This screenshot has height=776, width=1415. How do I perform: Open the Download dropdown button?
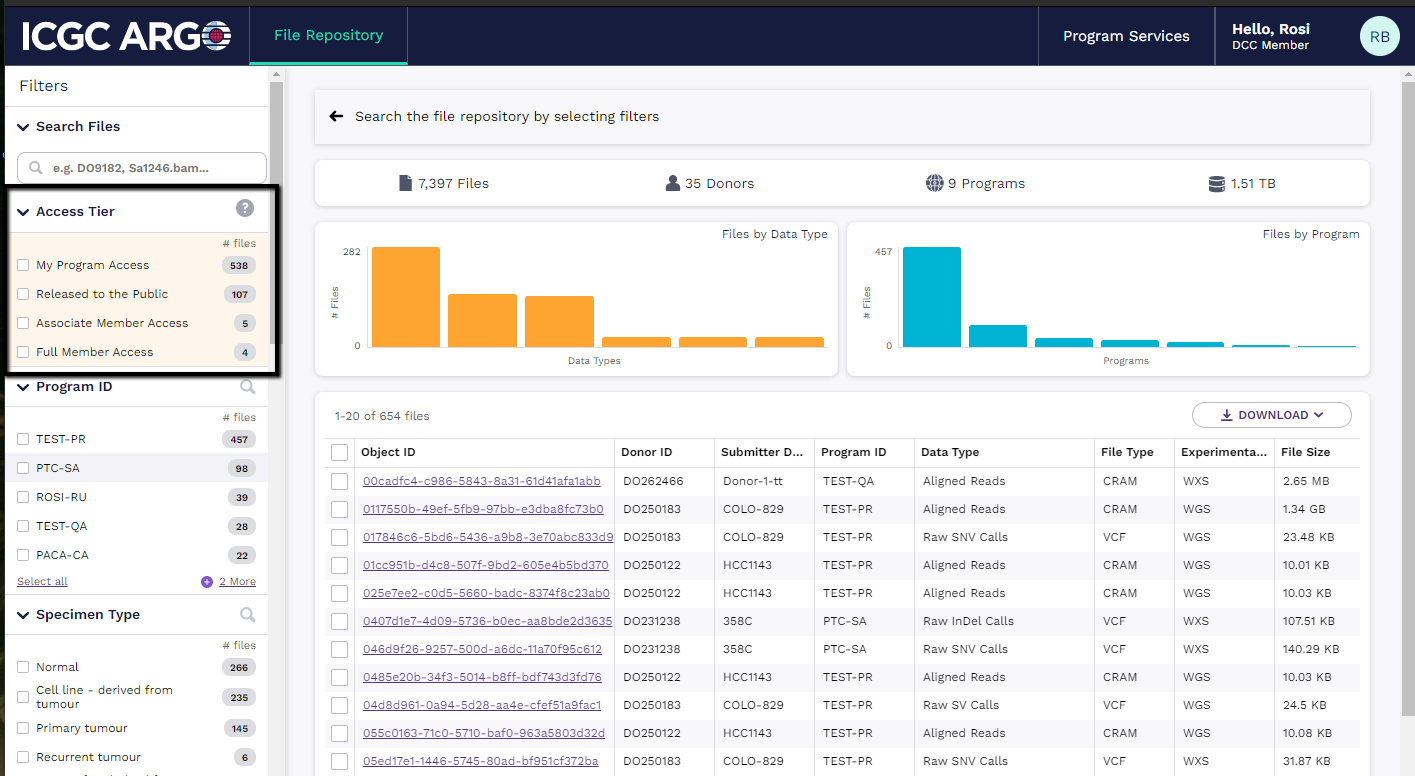[x=1271, y=415]
